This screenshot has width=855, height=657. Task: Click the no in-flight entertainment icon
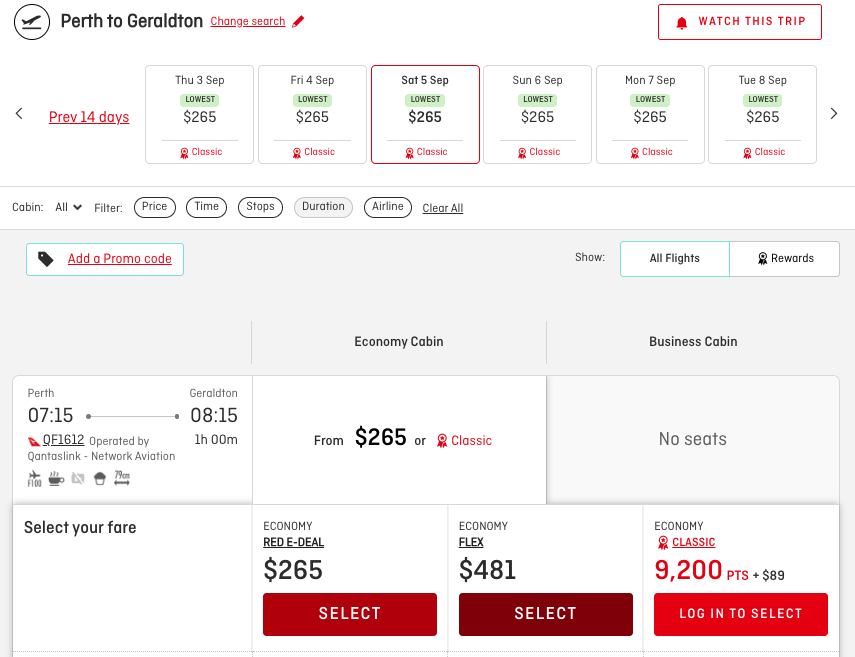(78, 479)
